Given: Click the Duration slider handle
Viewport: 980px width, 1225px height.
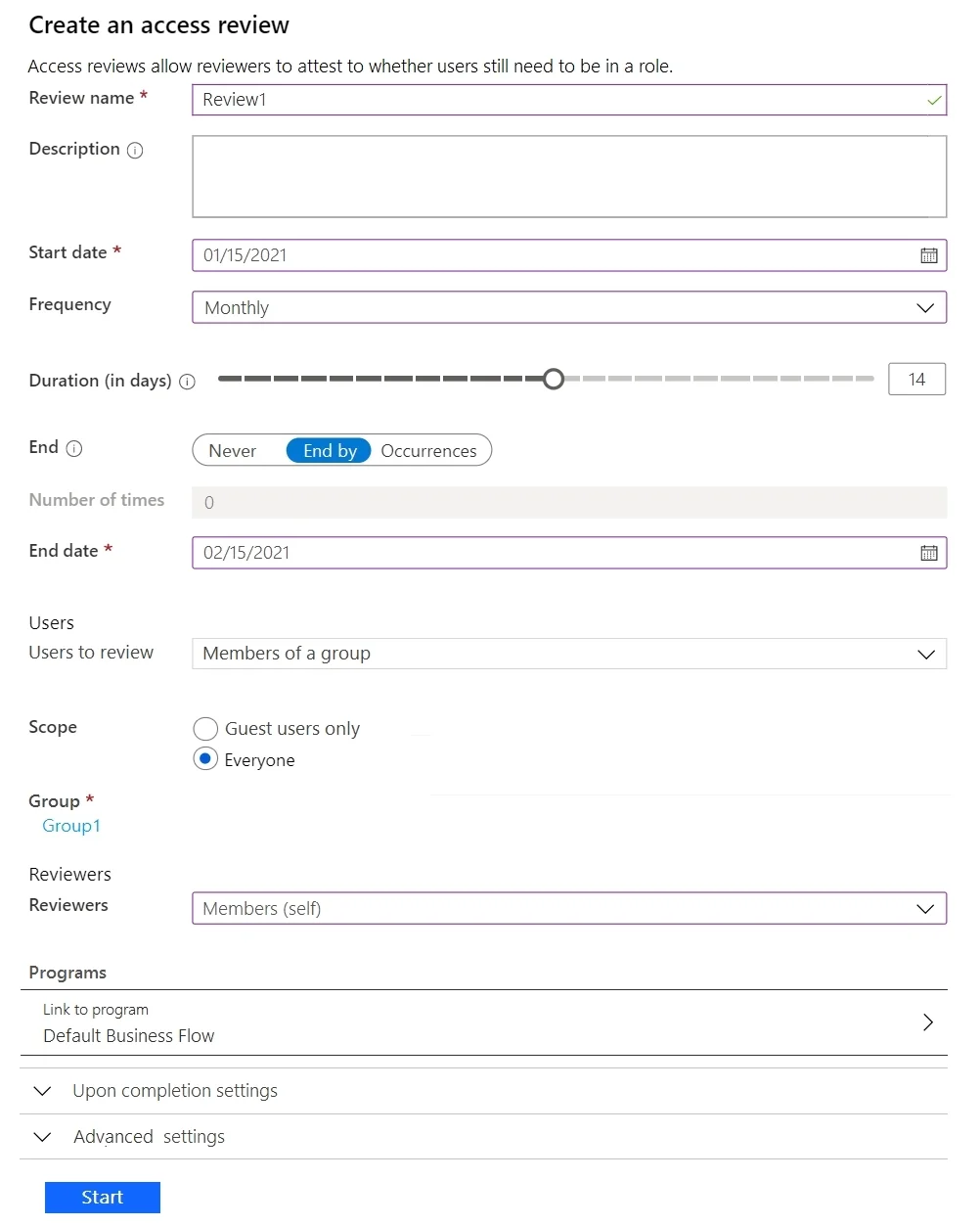Looking at the screenshot, I should 554,379.
